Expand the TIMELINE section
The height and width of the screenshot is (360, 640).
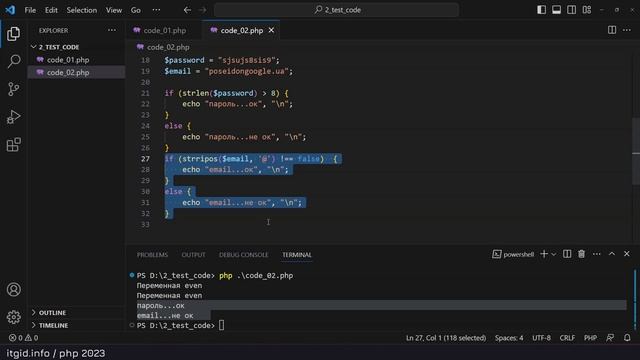tap(76, 325)
